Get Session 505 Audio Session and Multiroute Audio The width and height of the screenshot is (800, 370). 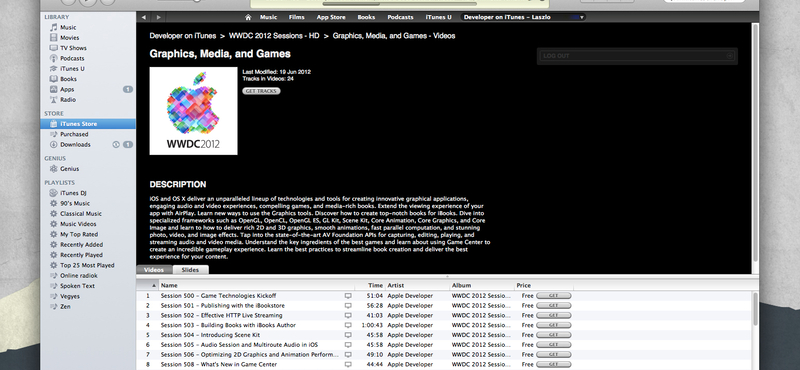point(554,345)
